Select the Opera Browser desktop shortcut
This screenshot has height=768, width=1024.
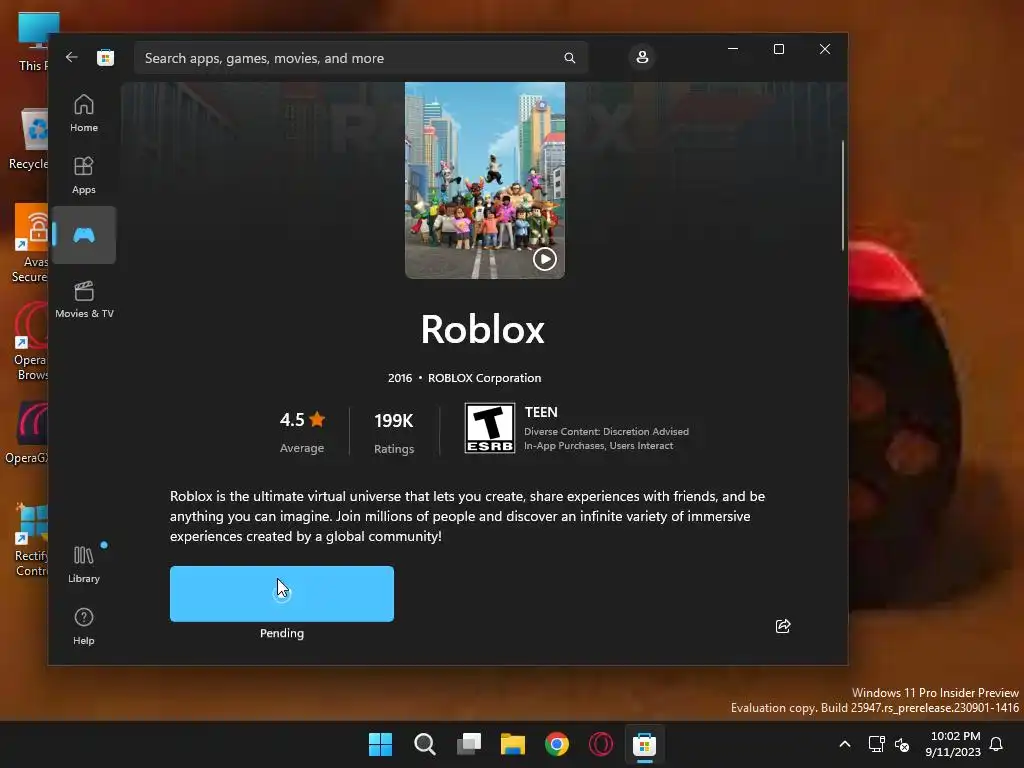(31, 342)
